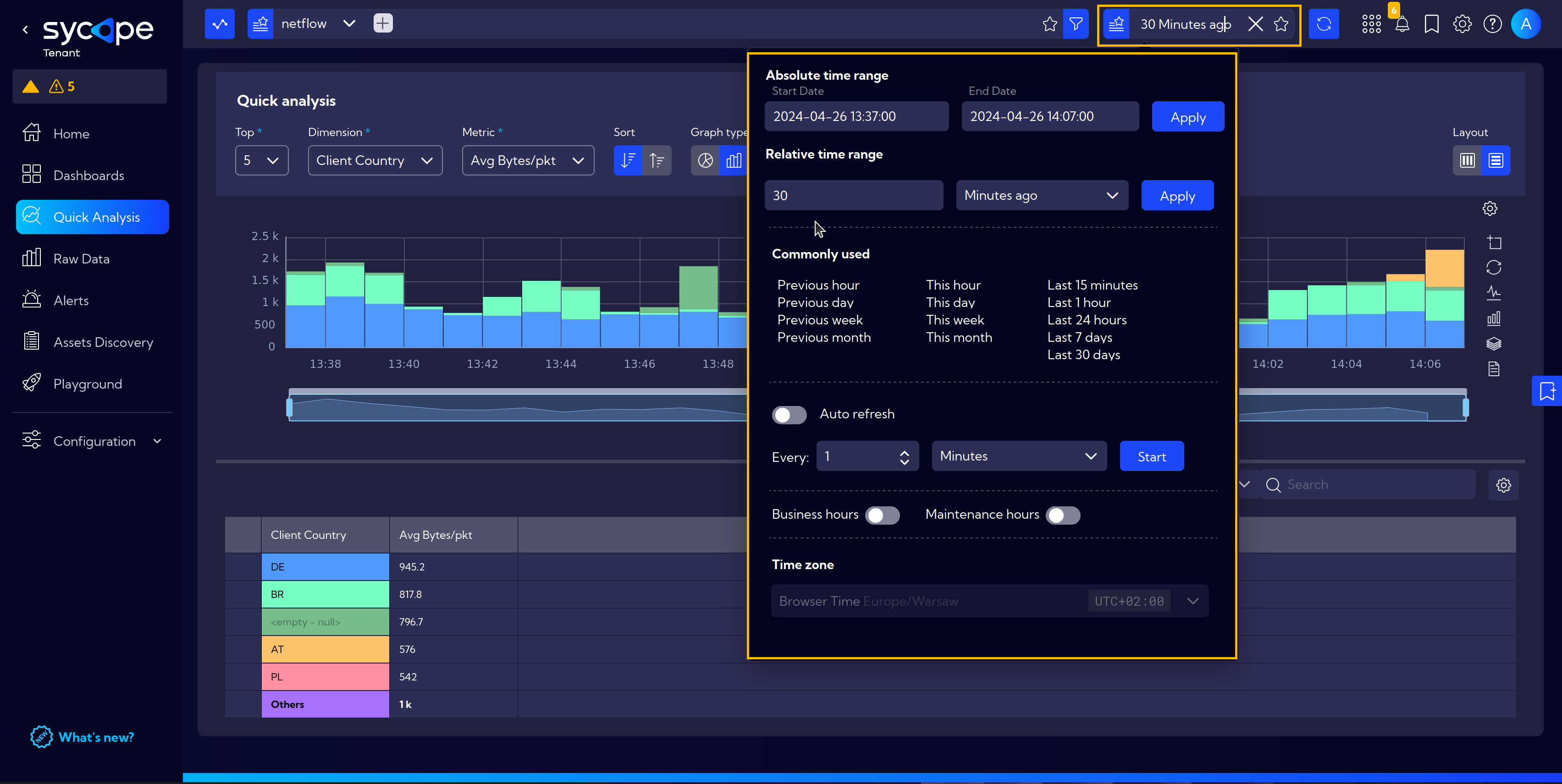Screen dimensions: 1562x784
Task: Open Assets Discovery in the sidebar
Action: pos(92,342)
